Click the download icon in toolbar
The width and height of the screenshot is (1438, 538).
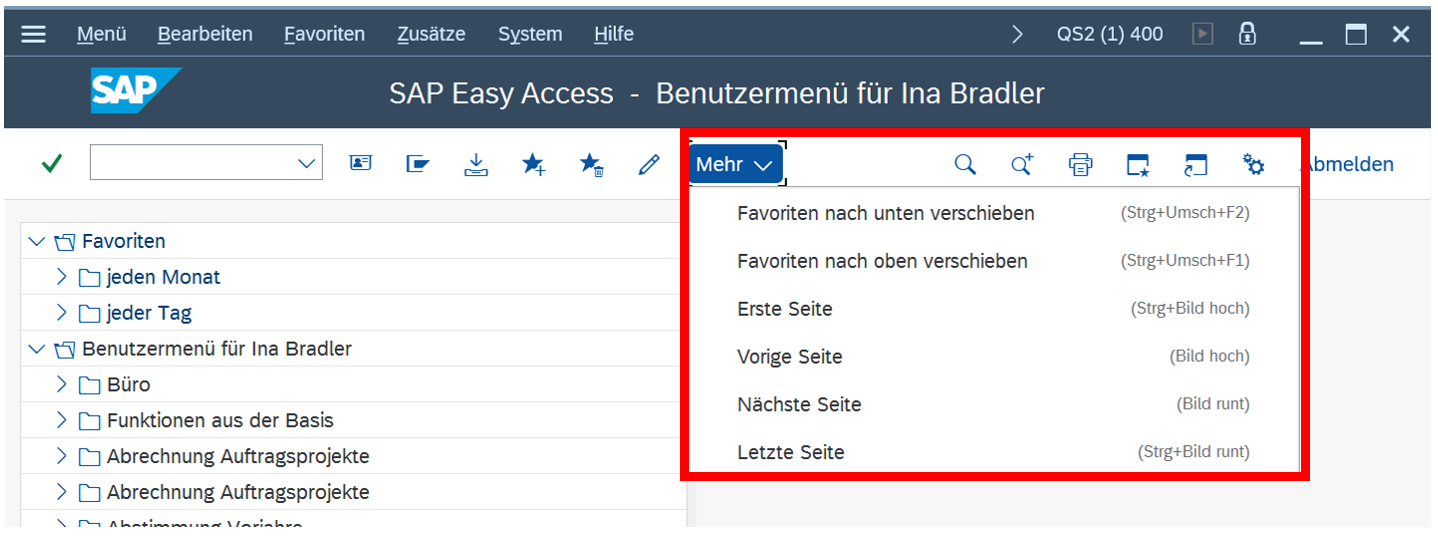476,164
